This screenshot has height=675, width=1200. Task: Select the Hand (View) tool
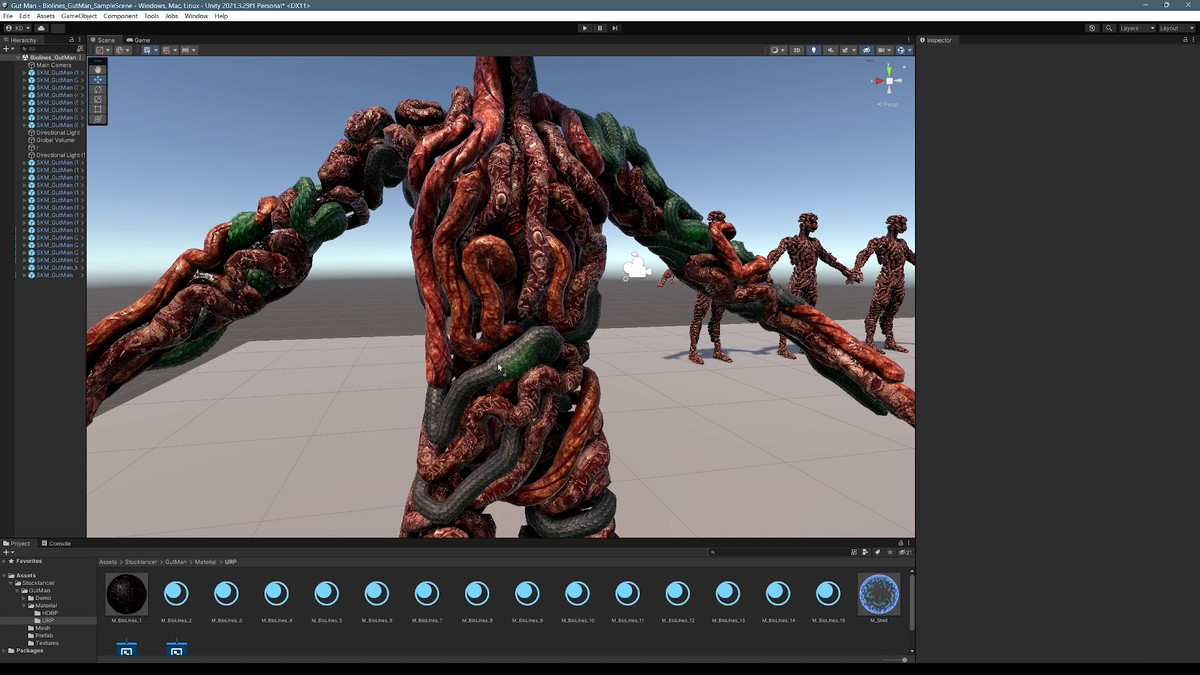[x=97, y=70]
